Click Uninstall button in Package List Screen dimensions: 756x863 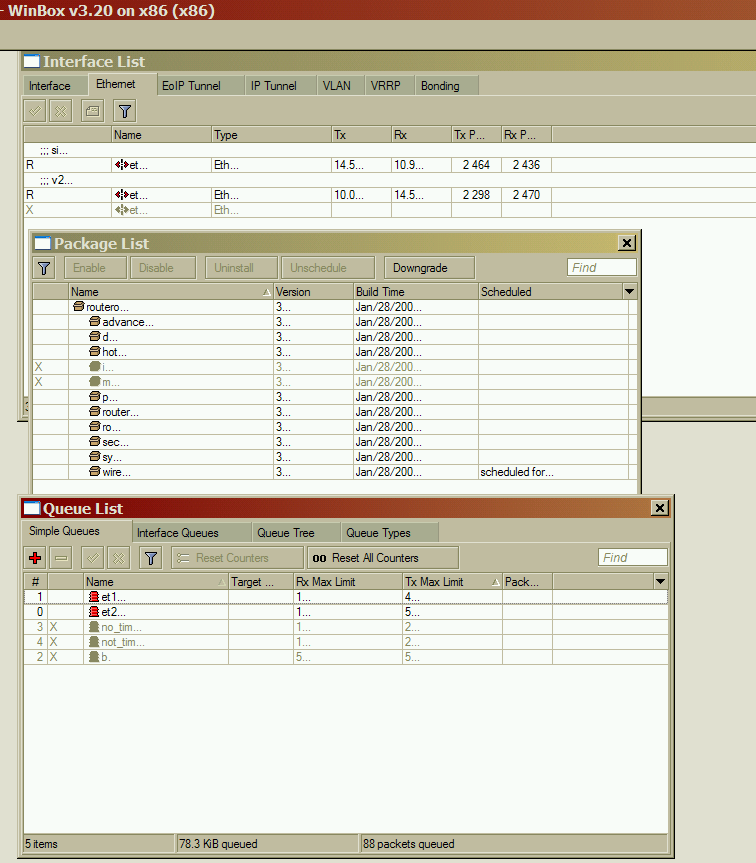pyautogui.click(x=241, y=268)
